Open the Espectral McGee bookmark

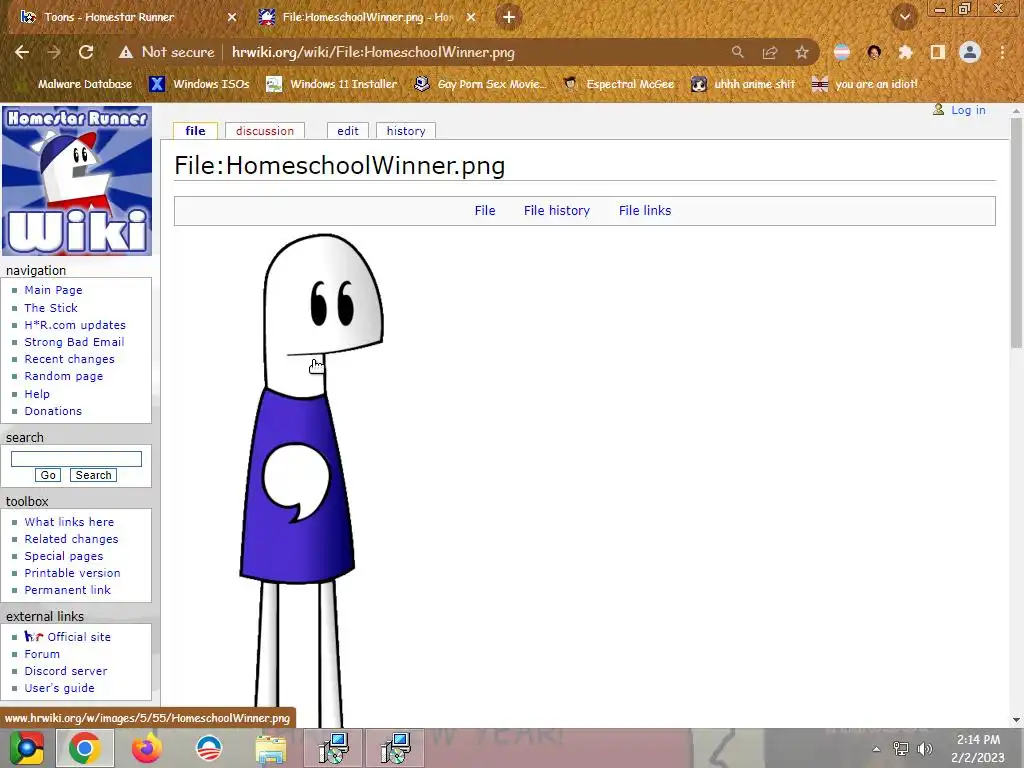point(619,84)
